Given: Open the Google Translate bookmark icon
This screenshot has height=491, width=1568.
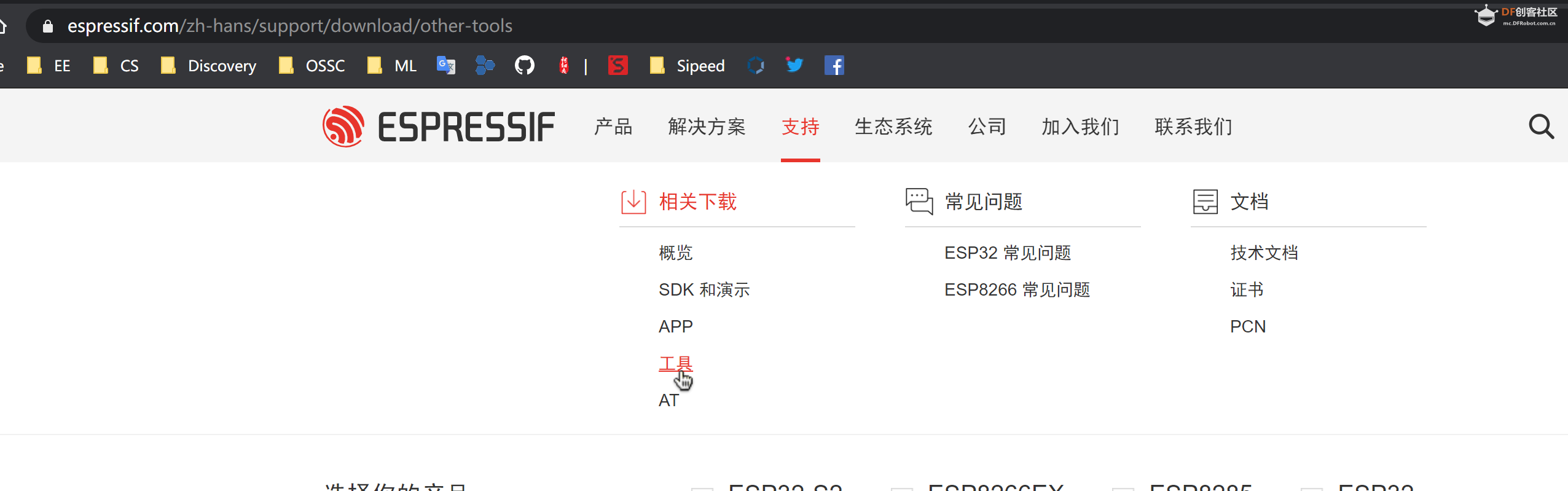Looking at the screenshot, I should coord(445,65).
